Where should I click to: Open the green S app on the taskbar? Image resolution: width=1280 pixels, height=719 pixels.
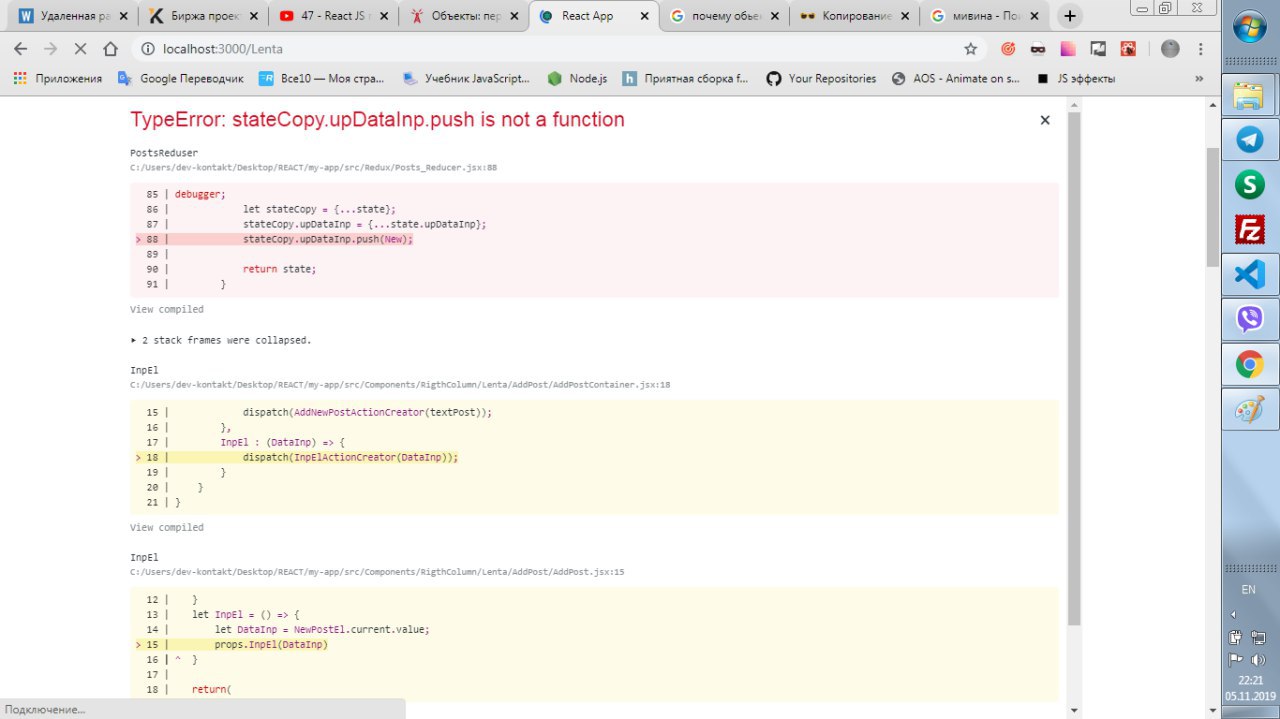1249,184
